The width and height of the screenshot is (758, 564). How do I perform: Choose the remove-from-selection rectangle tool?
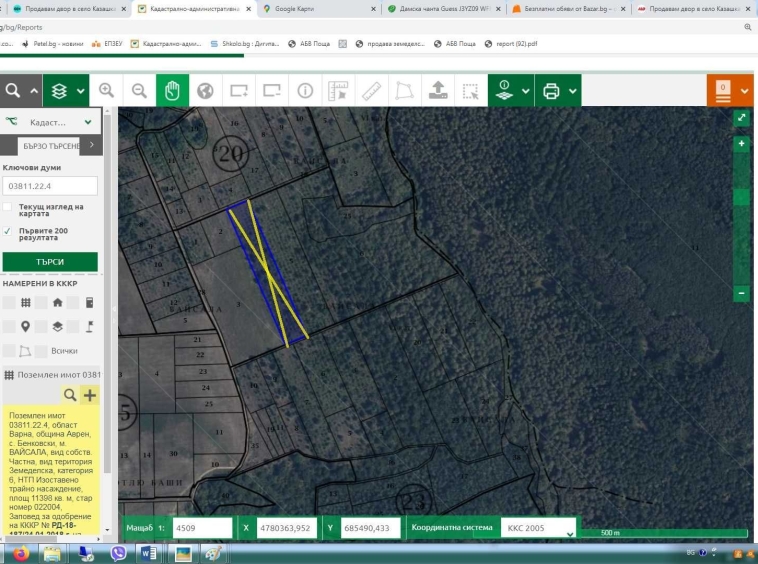coord(272,90)
